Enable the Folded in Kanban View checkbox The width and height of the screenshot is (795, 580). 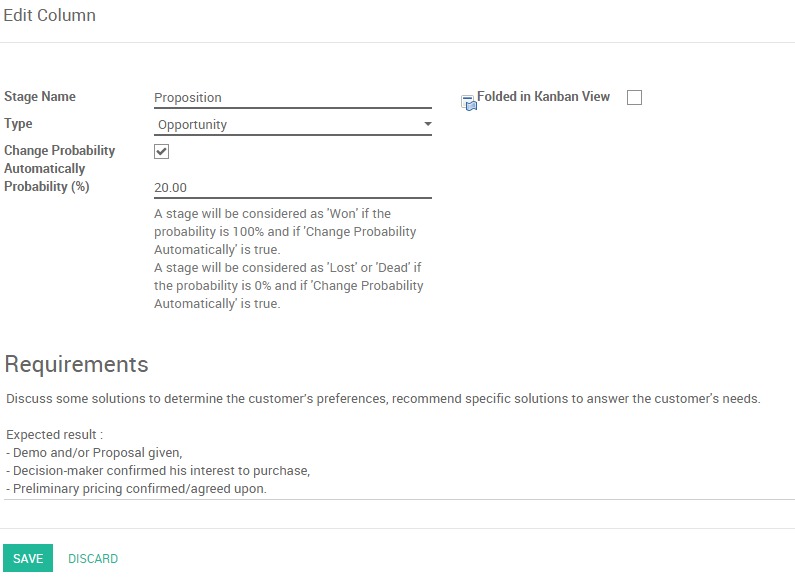(x=634, y=98)
